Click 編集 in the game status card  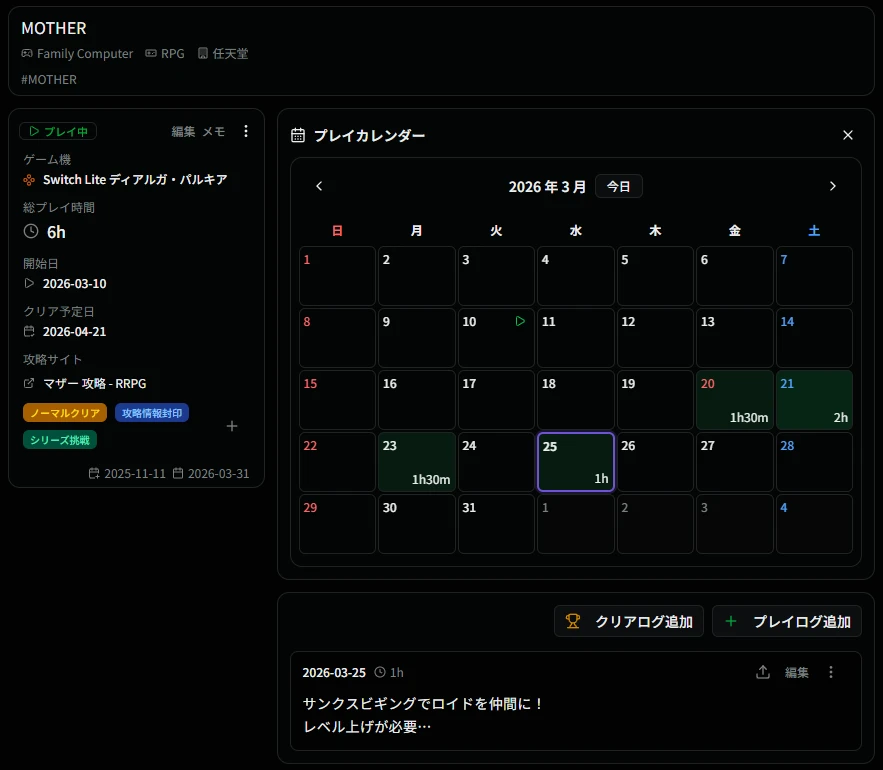183,131
